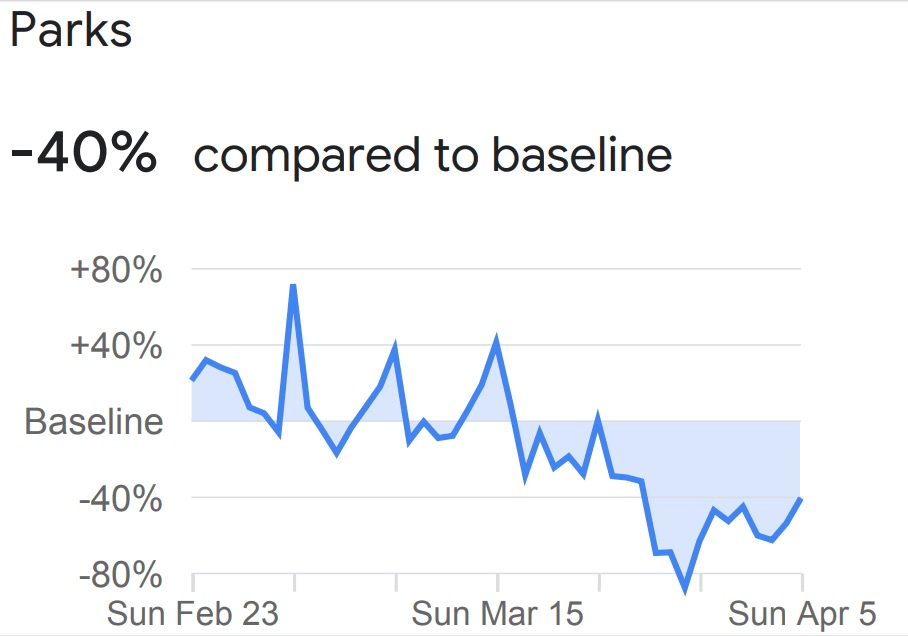Click the lowest trough of the line
Viewport: 908px width, 636px height.
tap(686, 589)
